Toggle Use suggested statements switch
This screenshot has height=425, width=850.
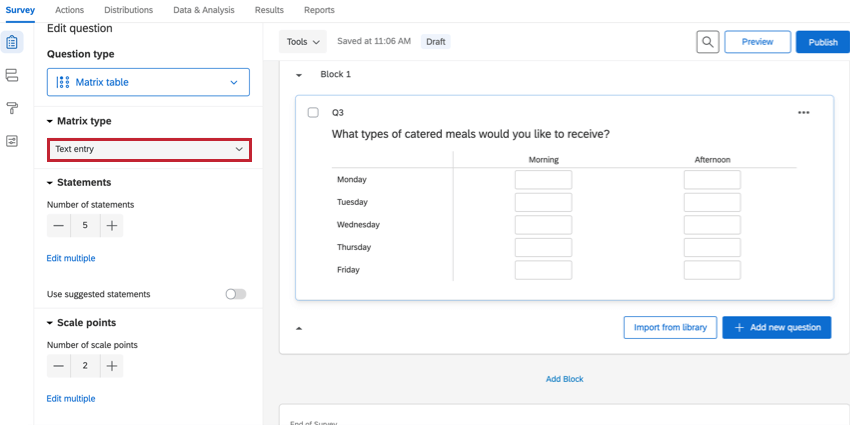click(x=235, y=294)
